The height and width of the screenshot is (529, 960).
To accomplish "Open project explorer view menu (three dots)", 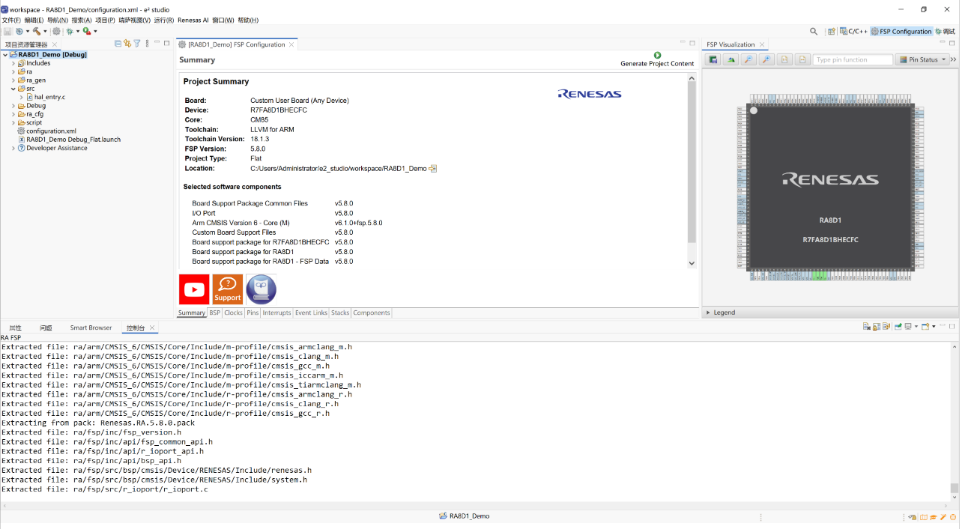I will 147,43.
